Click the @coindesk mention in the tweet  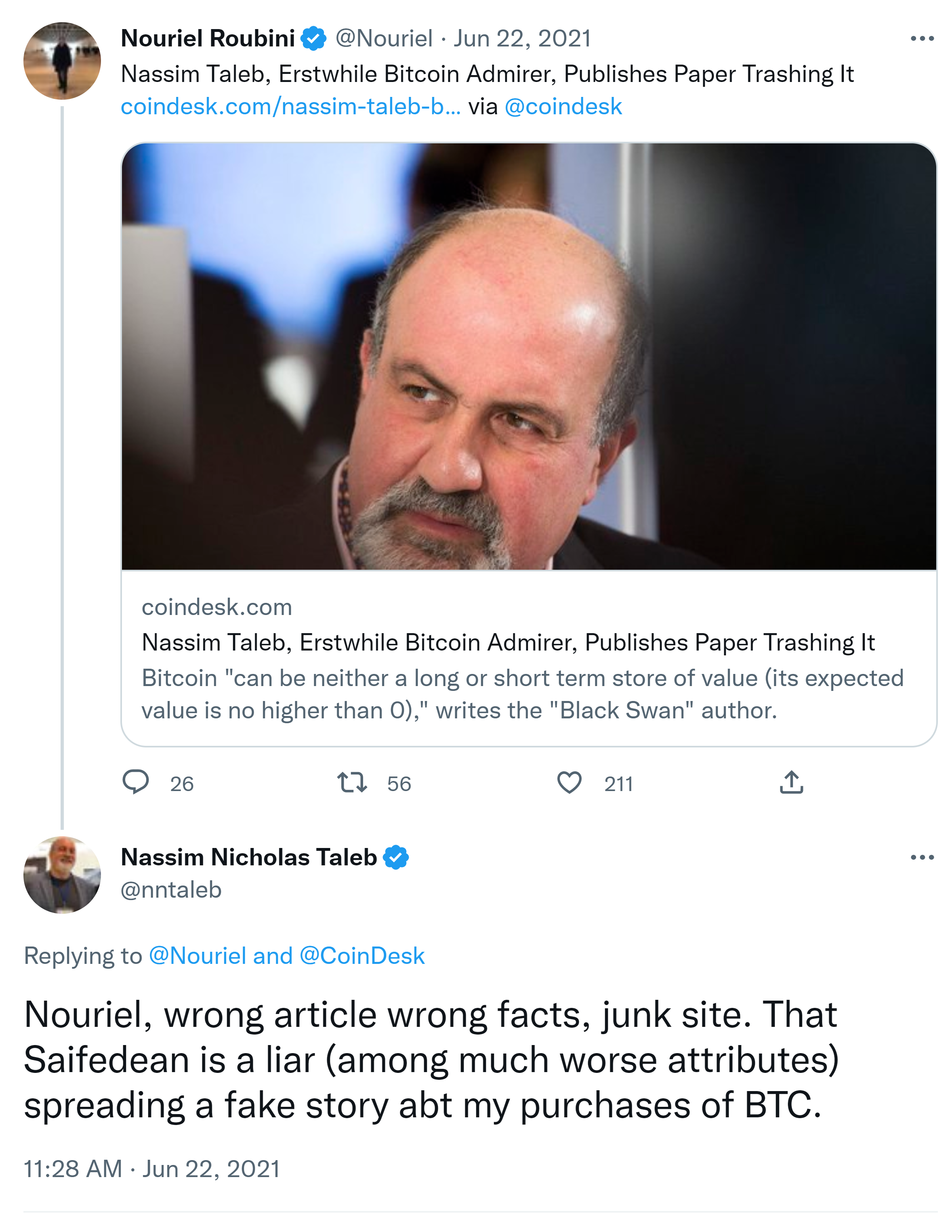563,107
